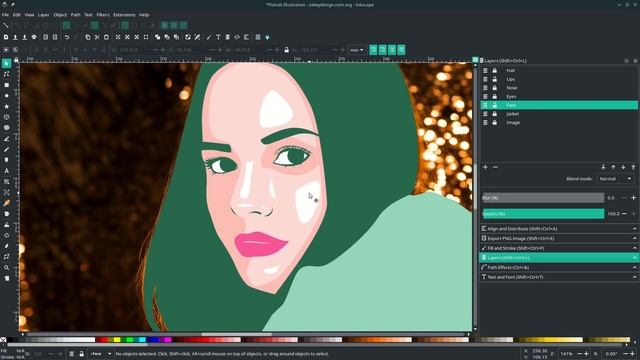Click the Paste icon in command bar
This screenshot has width=640, height=360.
coord(106,37)
